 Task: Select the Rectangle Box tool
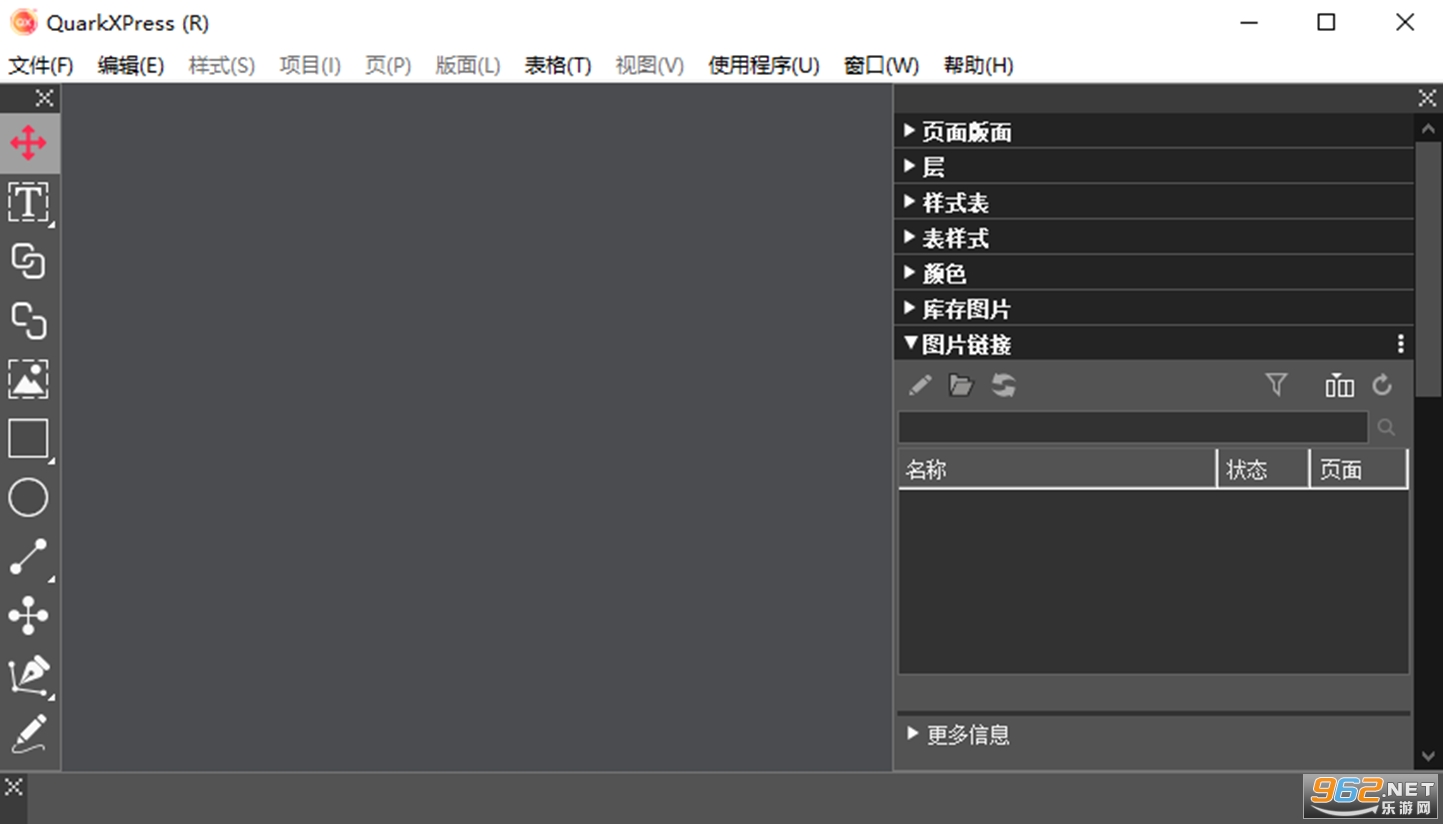point(28,438)
